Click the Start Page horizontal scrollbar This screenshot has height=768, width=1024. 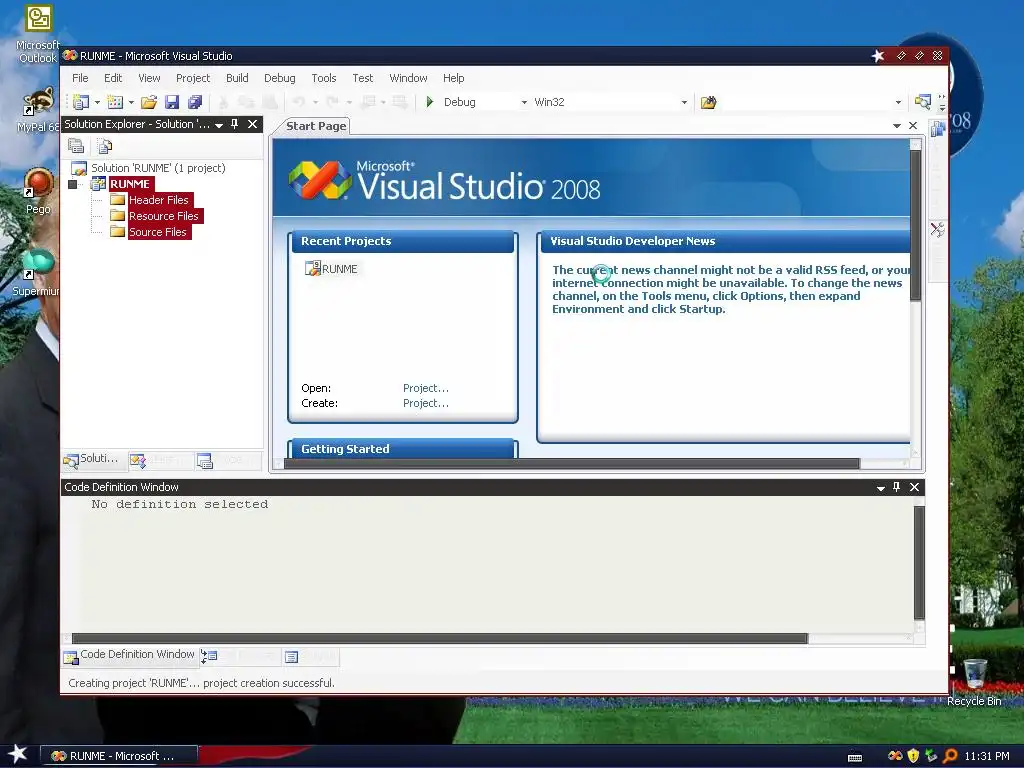[571, 464]
